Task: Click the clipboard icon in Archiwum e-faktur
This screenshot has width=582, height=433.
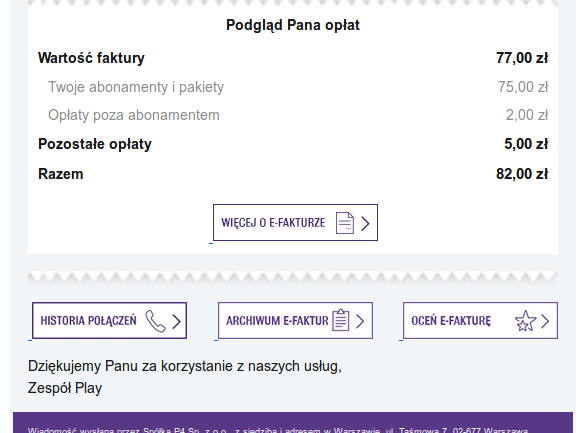Action: point(341,320)
